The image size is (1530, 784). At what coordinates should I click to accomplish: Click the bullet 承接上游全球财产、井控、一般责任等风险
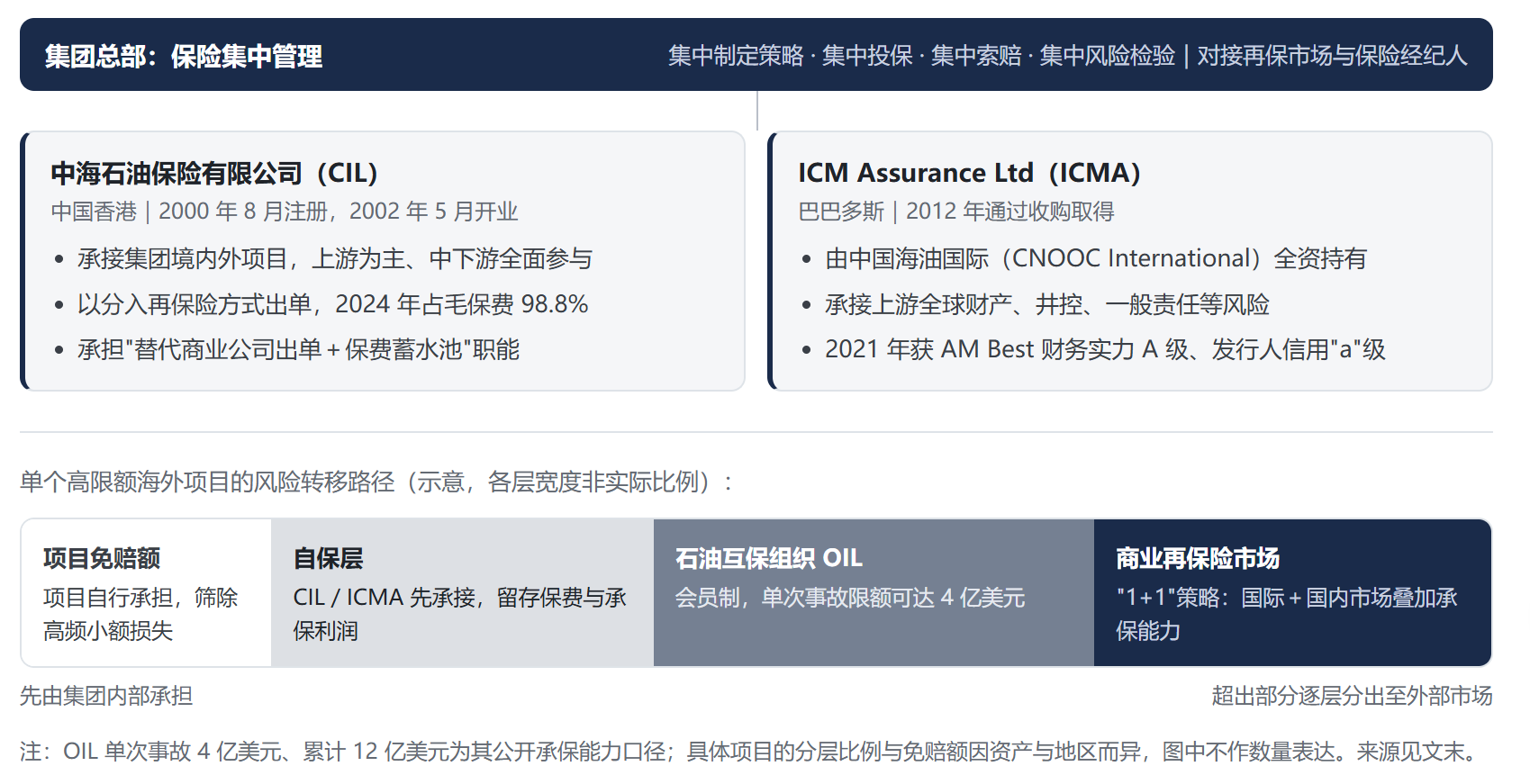click(x=1047, y=304)
